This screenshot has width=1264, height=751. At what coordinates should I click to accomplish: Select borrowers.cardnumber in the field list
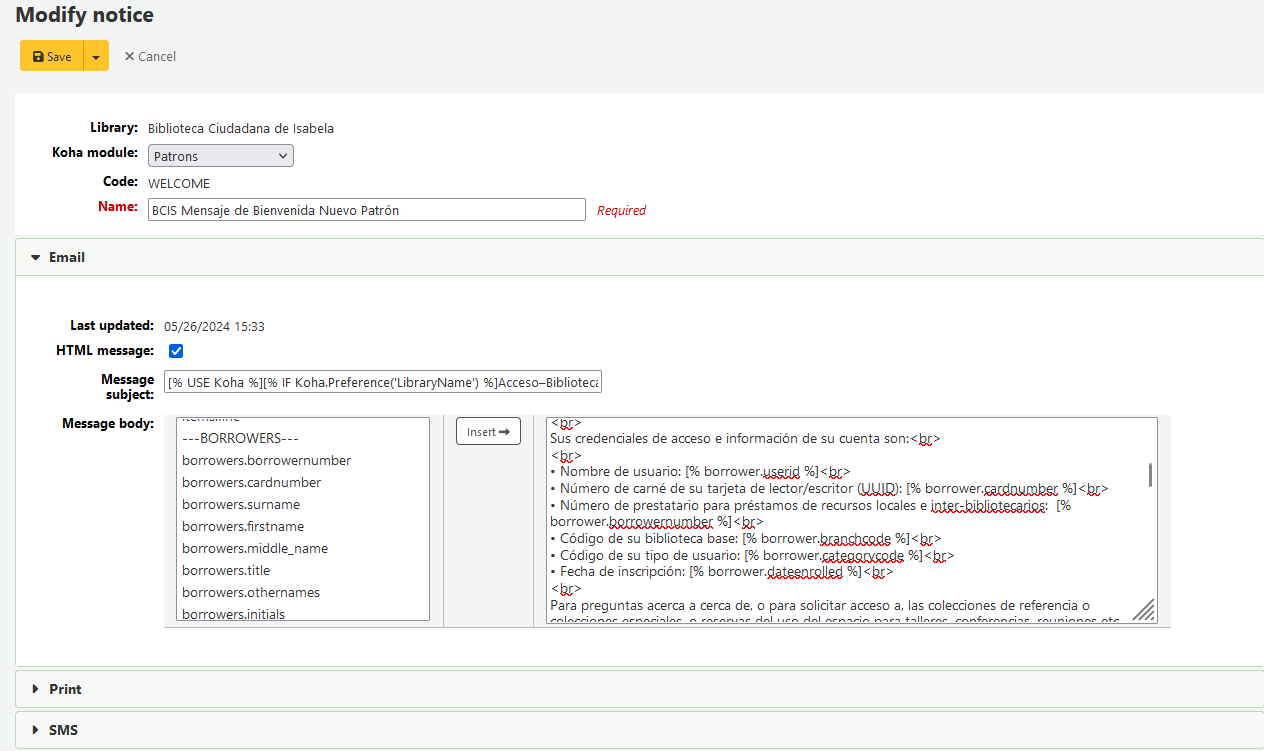point(251,482)
